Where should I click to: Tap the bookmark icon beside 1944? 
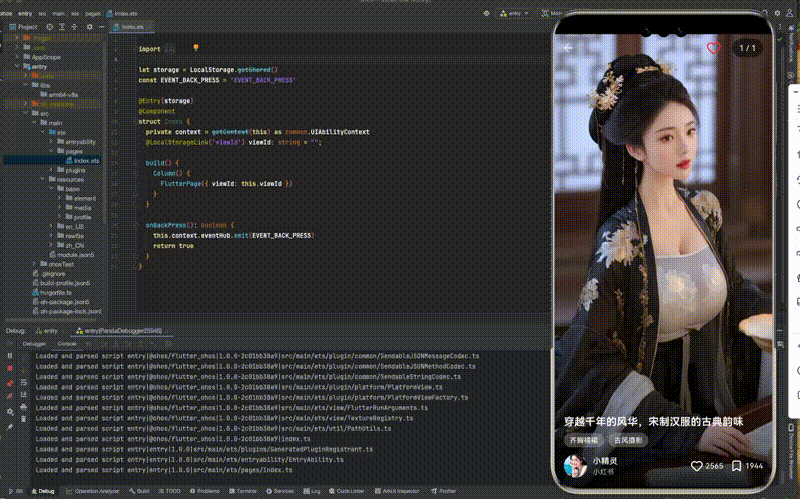click(736, 465)
